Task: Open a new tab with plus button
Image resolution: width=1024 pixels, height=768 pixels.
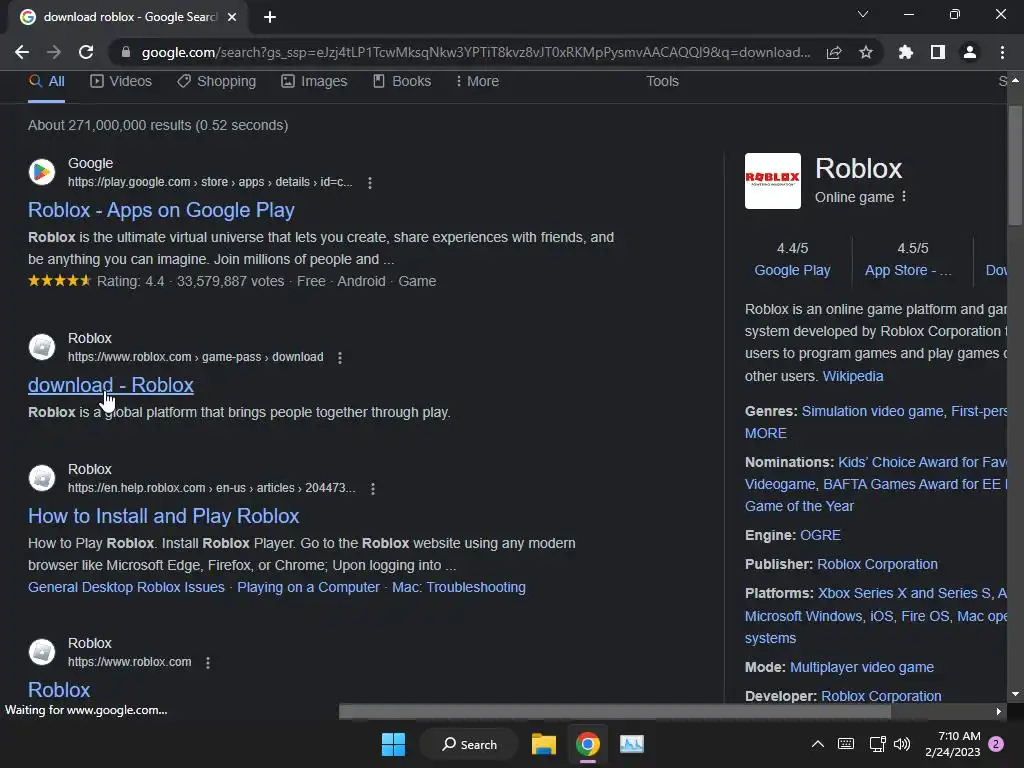Action: pos(270,17)
